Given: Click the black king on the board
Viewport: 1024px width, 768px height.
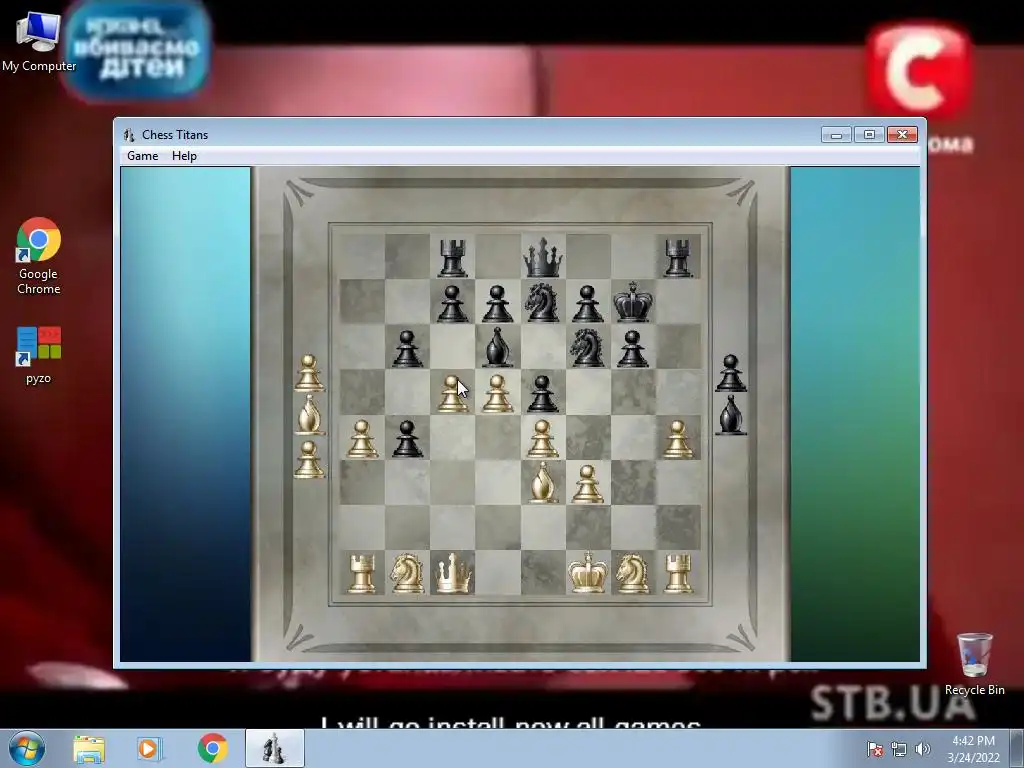Looking at the screenshot, I should (x=632, y=302).
